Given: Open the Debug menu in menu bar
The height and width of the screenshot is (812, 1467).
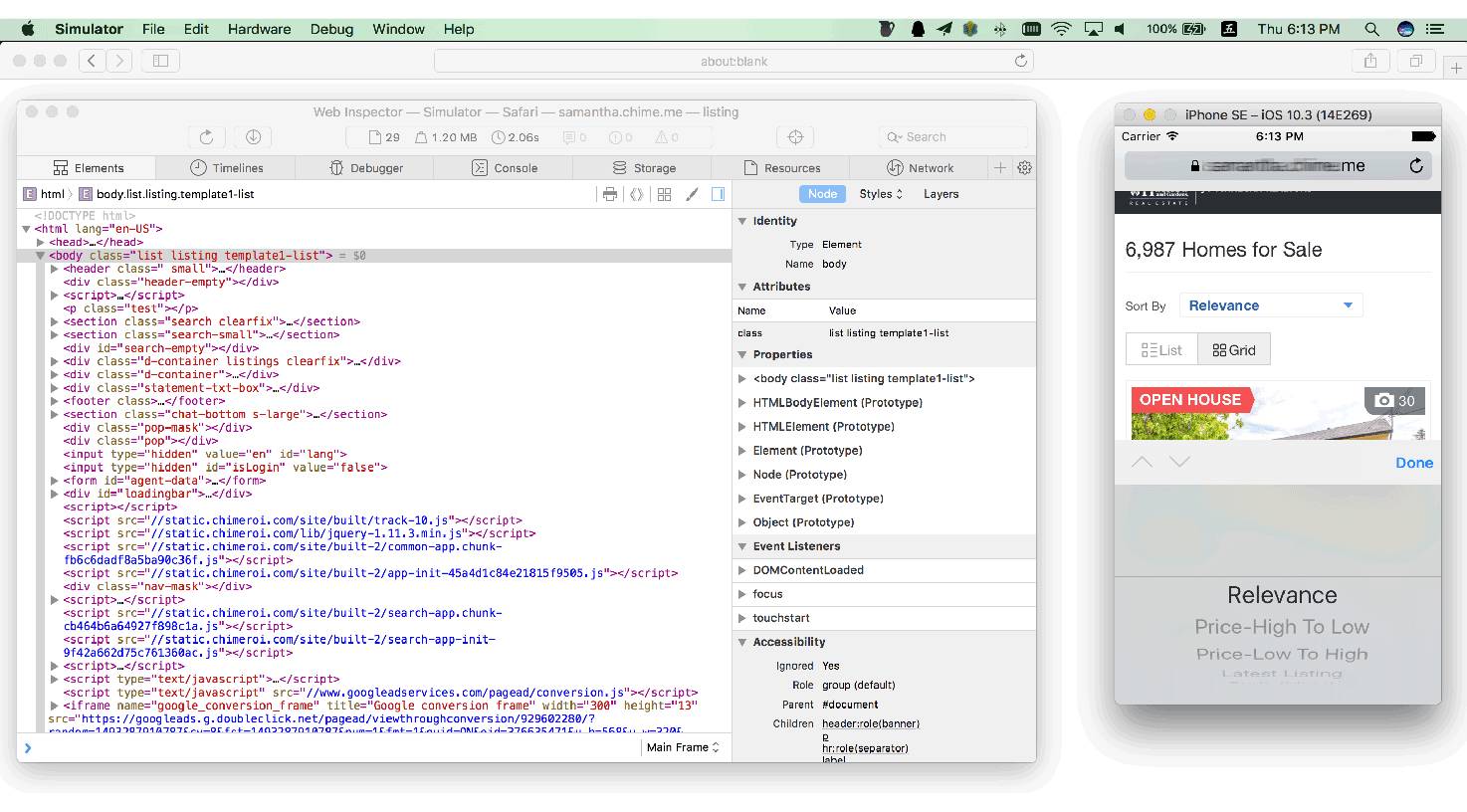Looking at the screenshot, I should coord(331,29).
